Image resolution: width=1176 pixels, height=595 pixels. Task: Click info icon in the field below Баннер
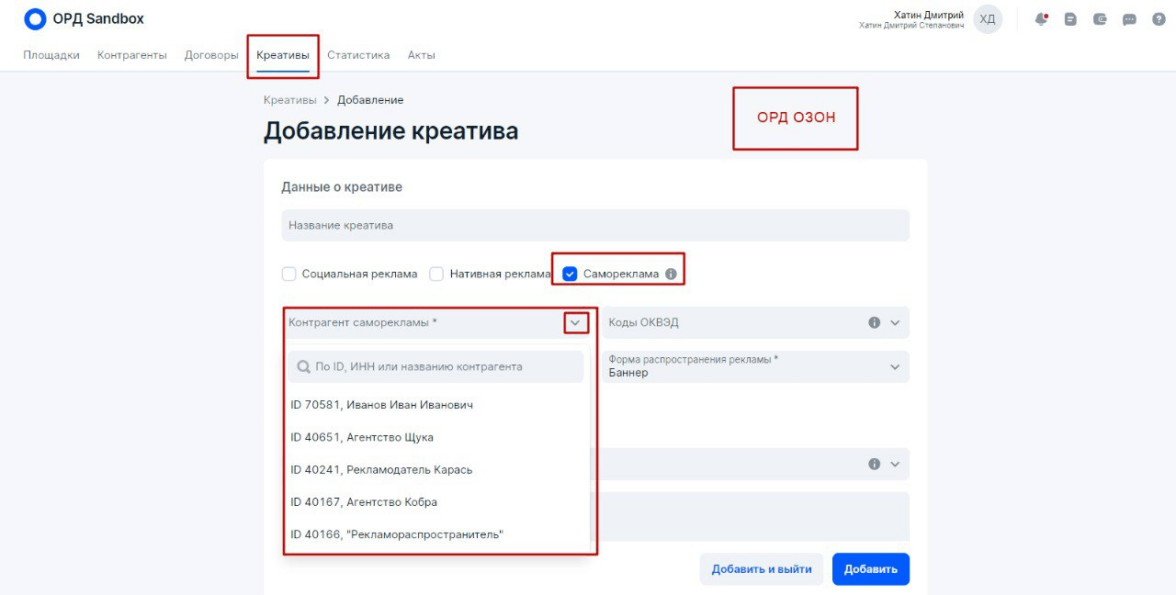(874, 464)
